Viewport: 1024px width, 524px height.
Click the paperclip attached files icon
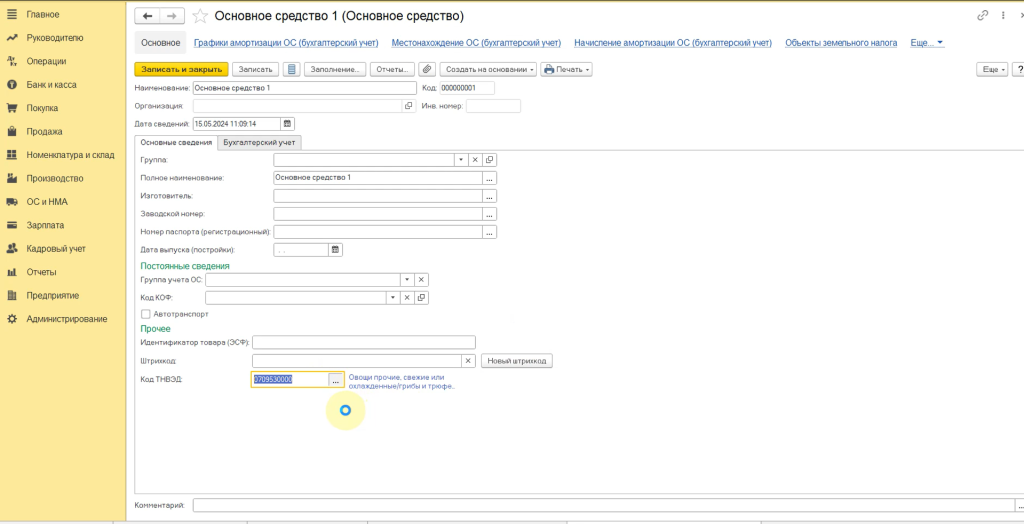[427, 69]
